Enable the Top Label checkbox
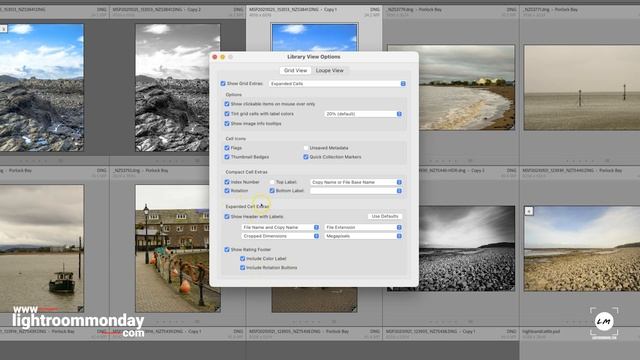Image resolution: width=640 pixels, height=360 pixels. point(272,182)
